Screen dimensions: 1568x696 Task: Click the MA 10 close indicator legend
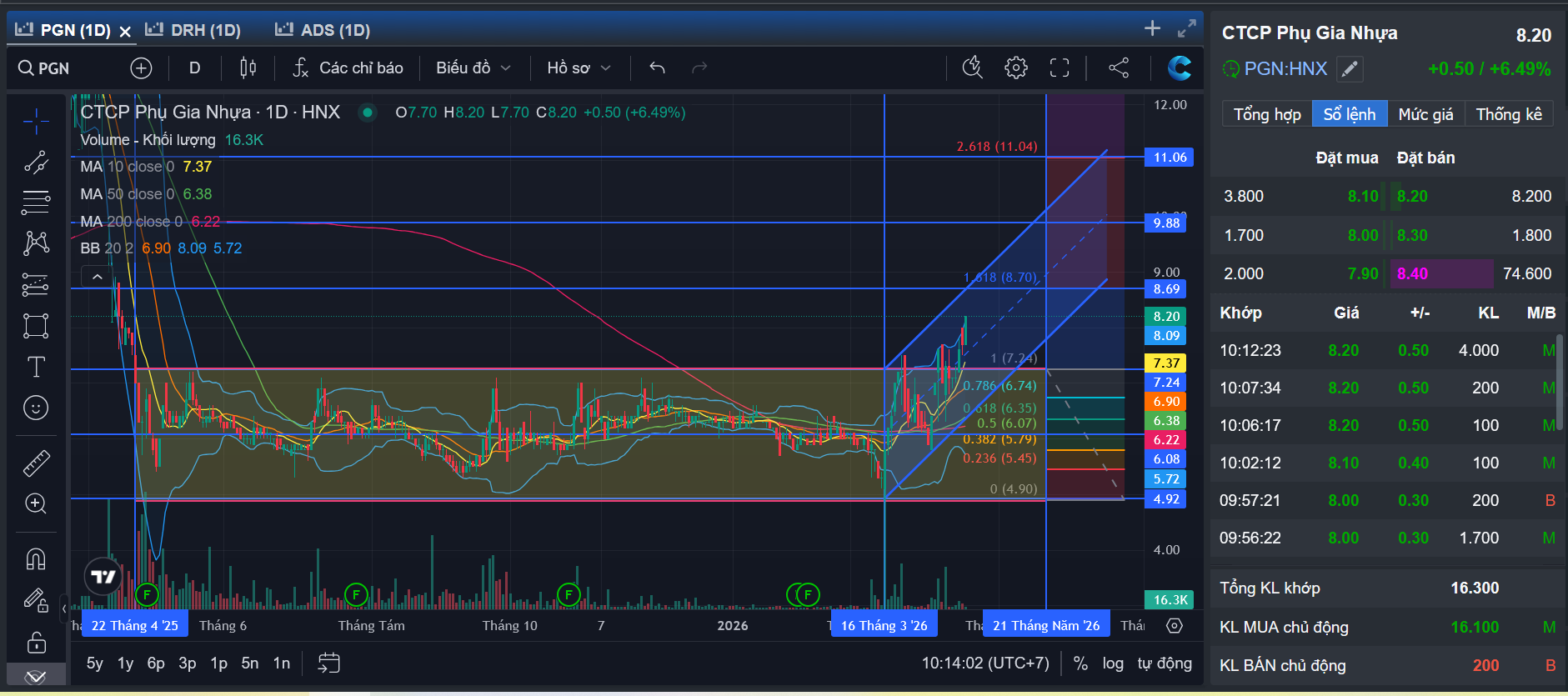(x=146, y=167)
